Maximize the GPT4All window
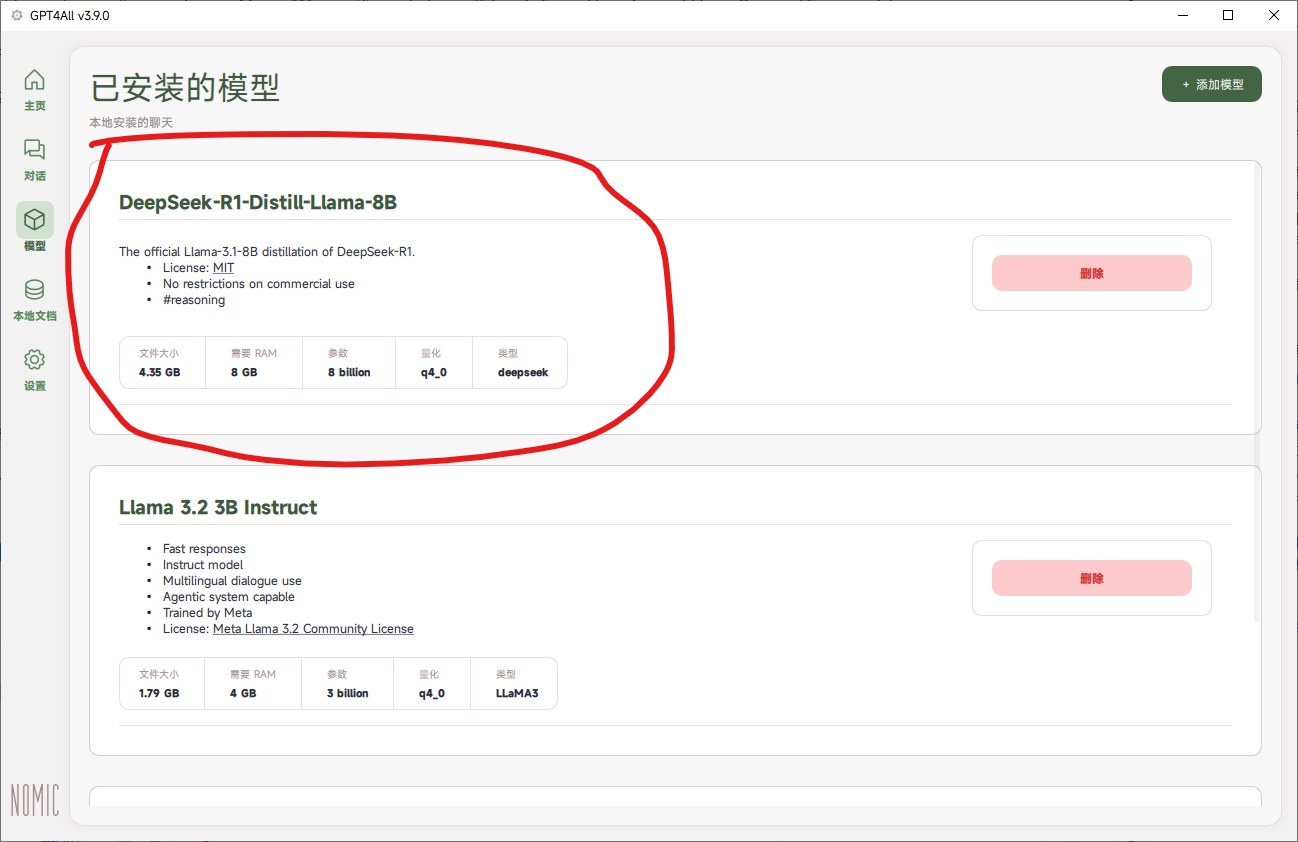The height and width of the screenshot is (842, 1298). click(1228, 15)
